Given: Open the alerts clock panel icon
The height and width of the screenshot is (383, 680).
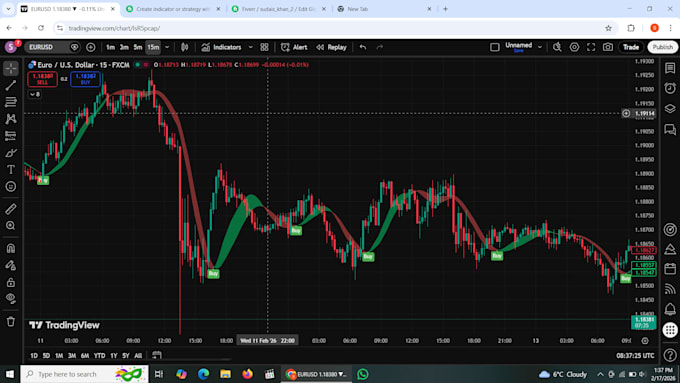Looking at the screenshot, I should [670, 88].
